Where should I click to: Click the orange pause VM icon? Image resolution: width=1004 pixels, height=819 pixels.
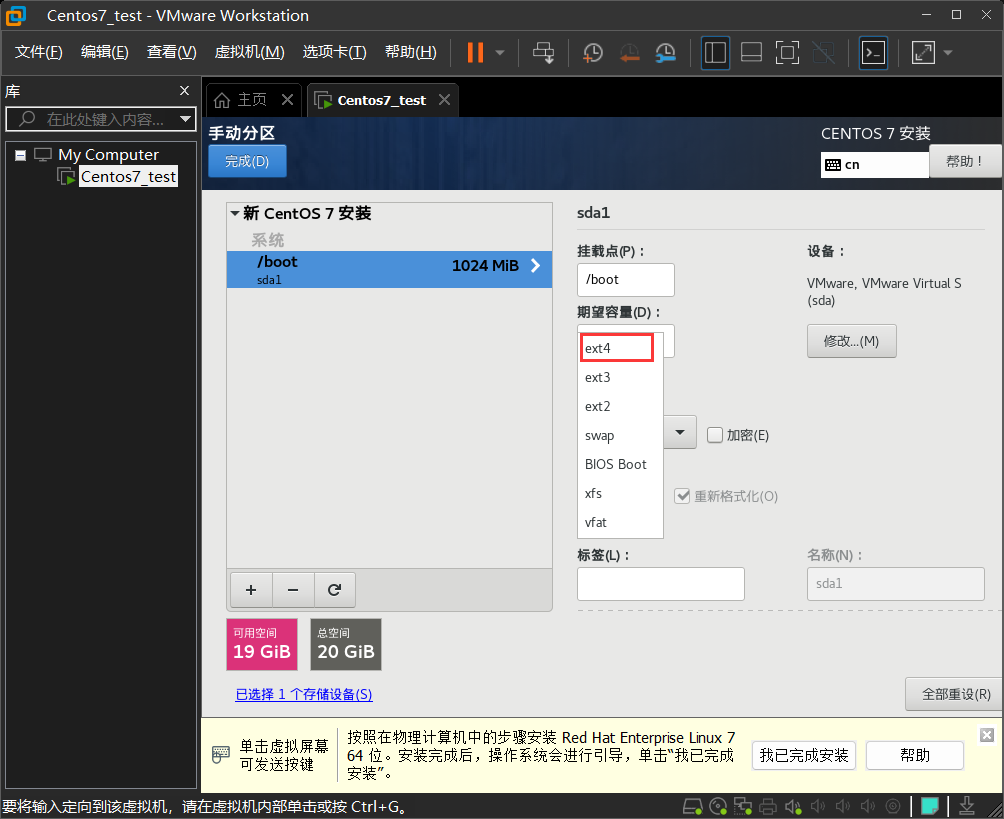[x=475, y=52]
